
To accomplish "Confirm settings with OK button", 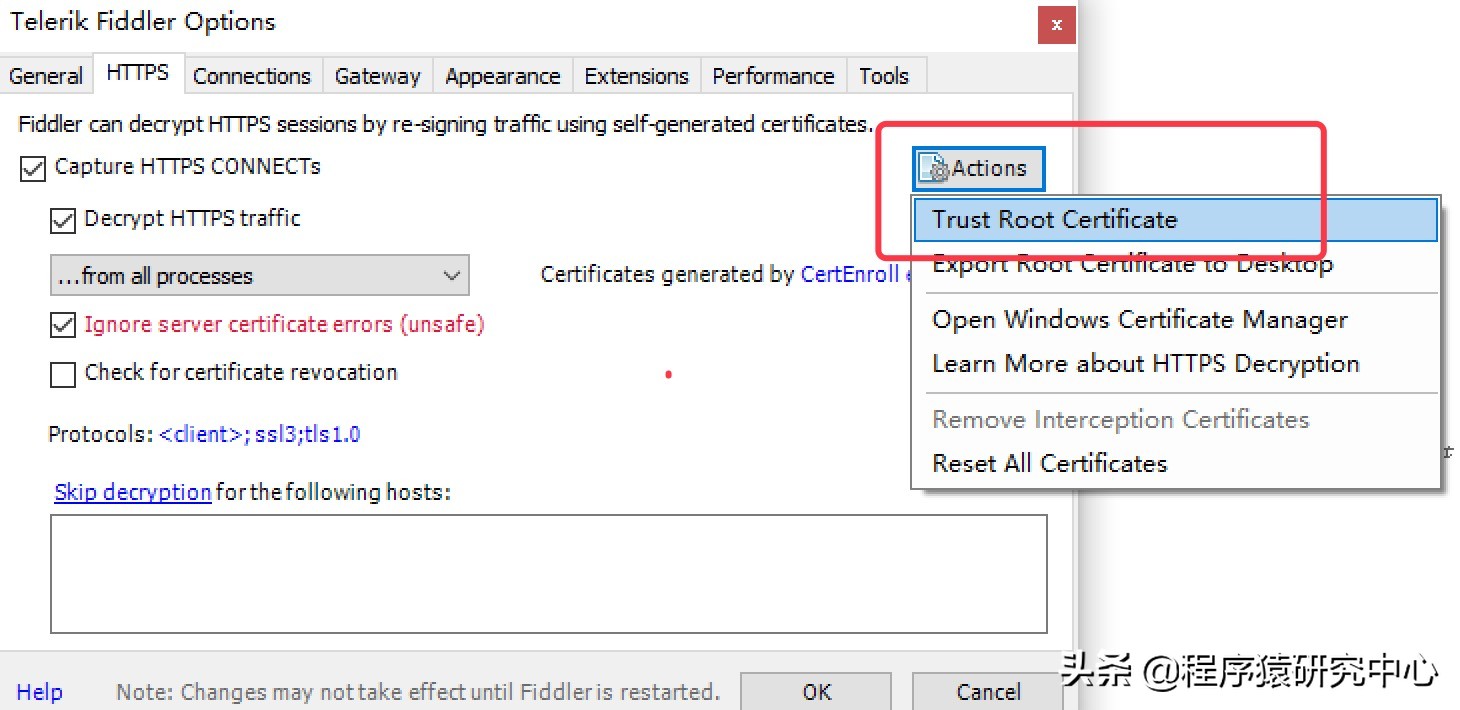I will (x=816, y=691).
